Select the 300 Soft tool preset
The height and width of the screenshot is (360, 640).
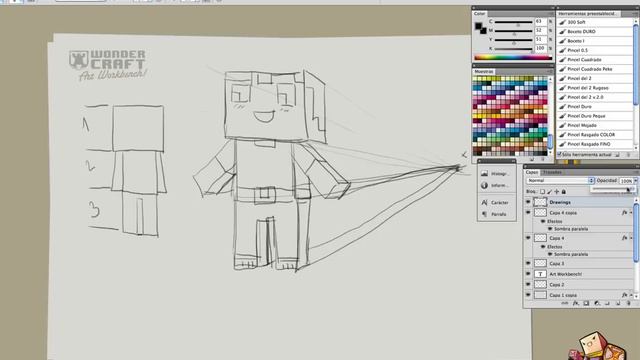pyautogui.click(x=595, y=22)
